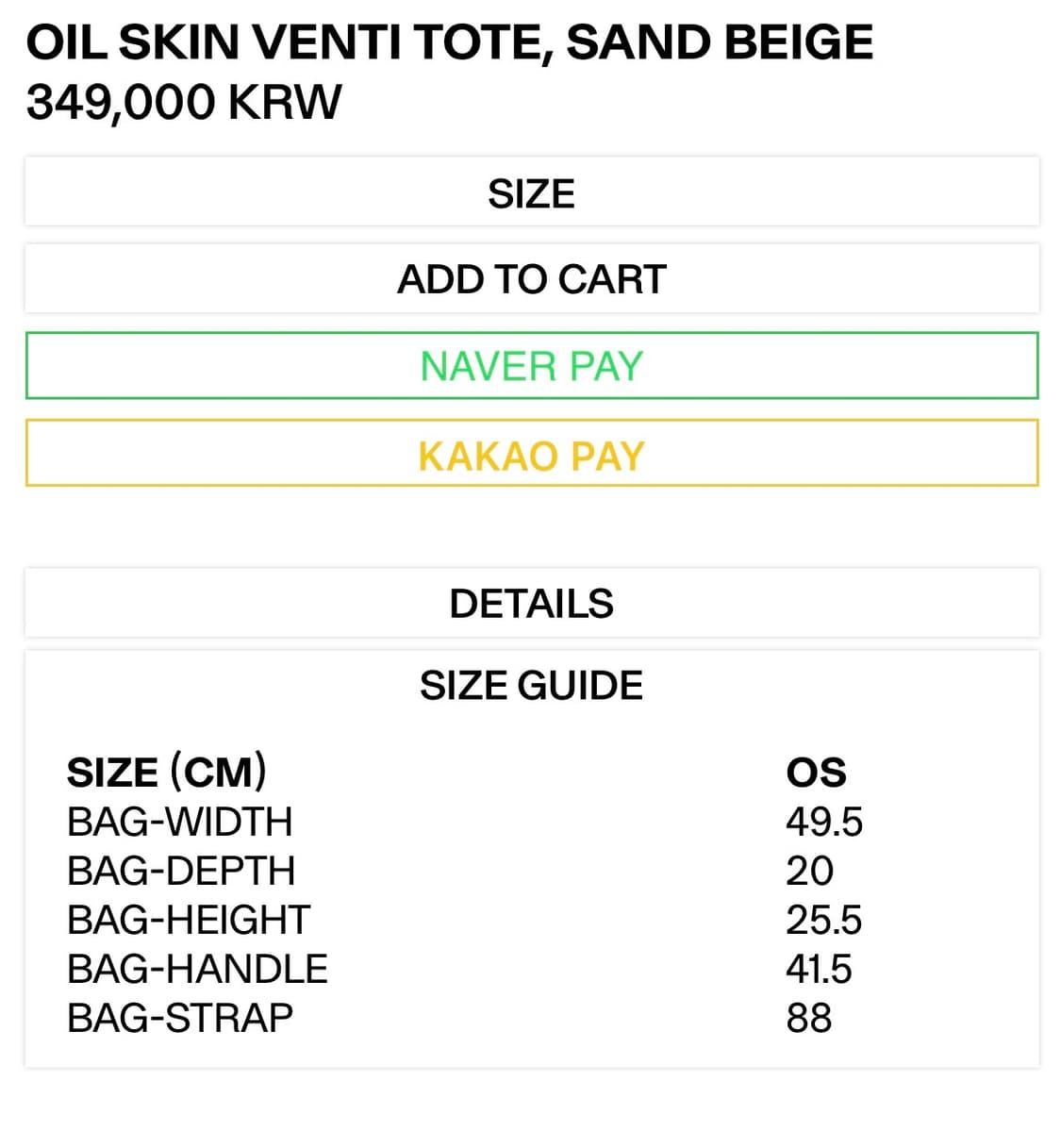Pay with the green NAVER PAY button

[x=531, y=366]
